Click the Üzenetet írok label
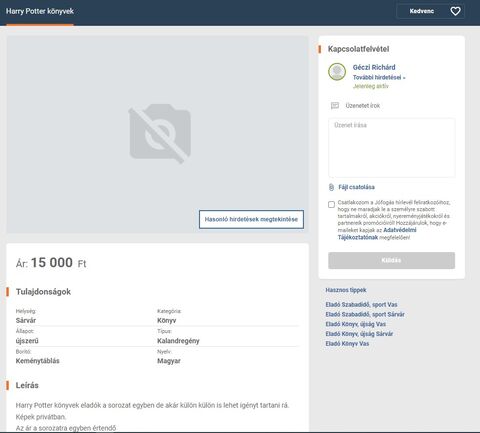 363,106
